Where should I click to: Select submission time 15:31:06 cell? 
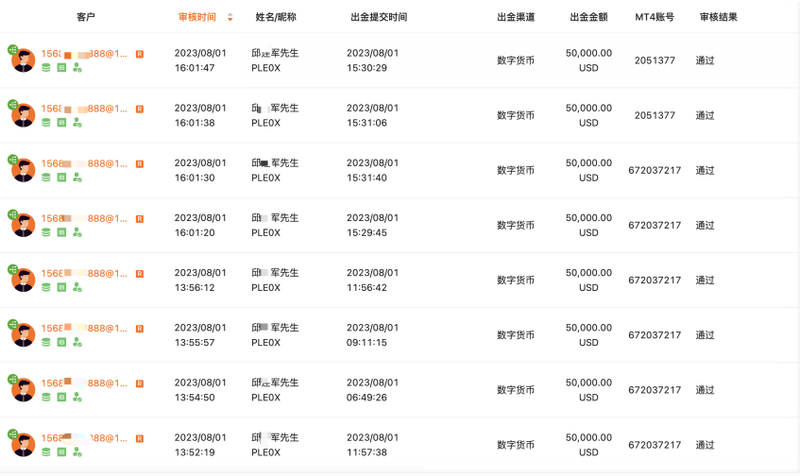pos(372,115)
